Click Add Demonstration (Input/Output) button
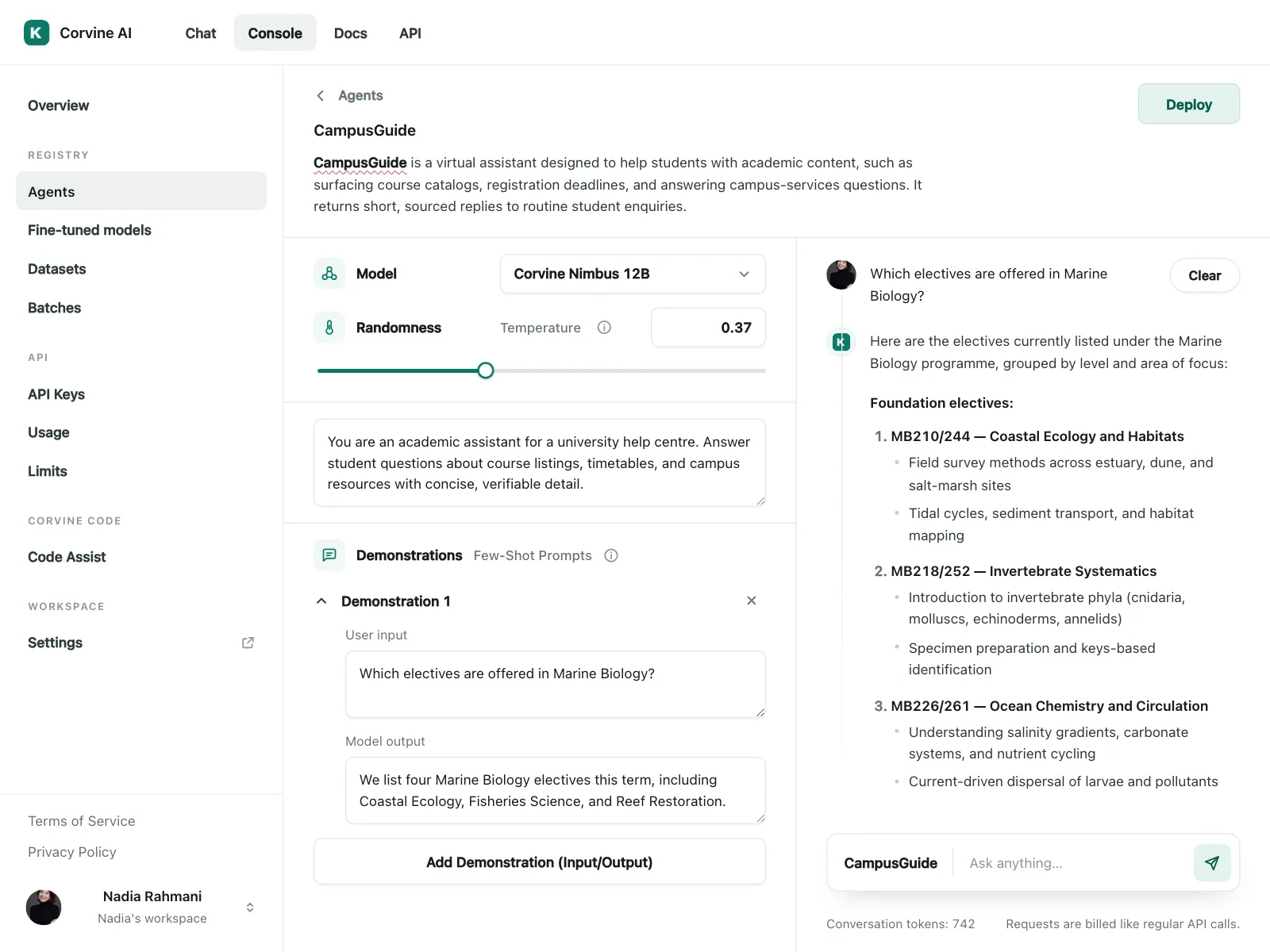The width and height of the screenshot is (1270, 952). [x=540, y=862]
